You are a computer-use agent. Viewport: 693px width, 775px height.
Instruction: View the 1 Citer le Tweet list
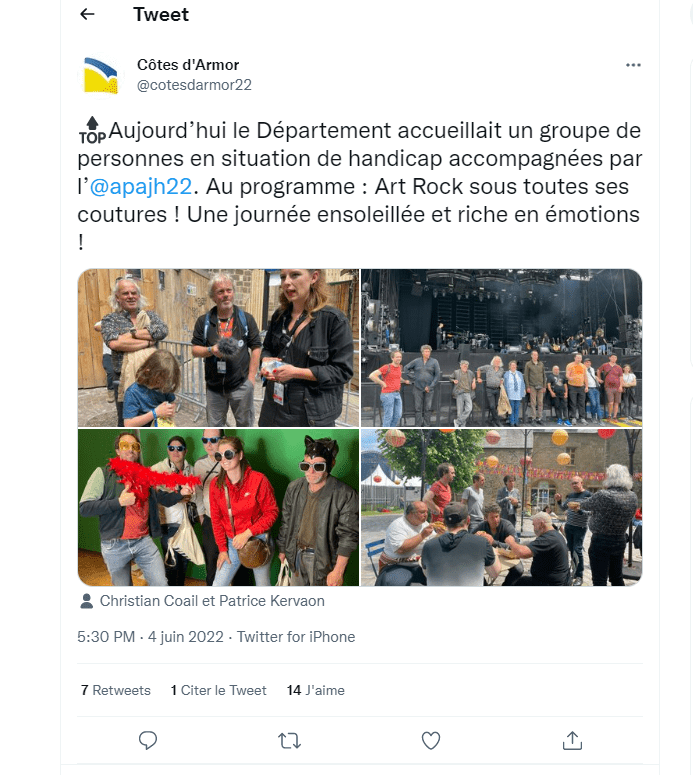tap(218, 690)
